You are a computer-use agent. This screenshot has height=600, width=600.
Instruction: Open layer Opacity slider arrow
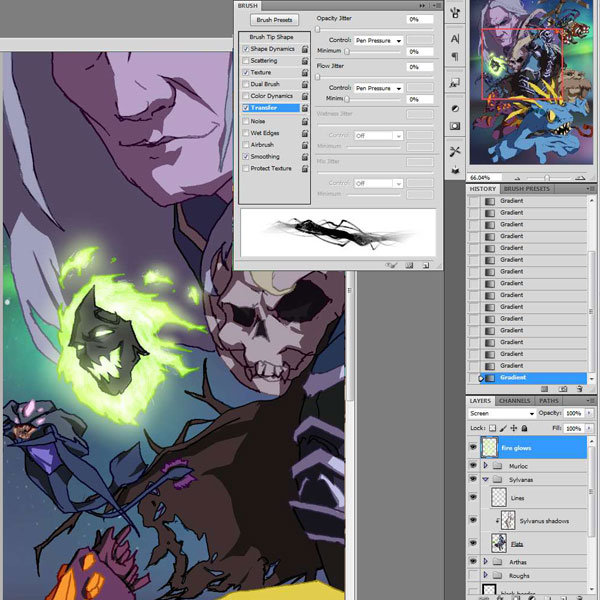point(589,413)
